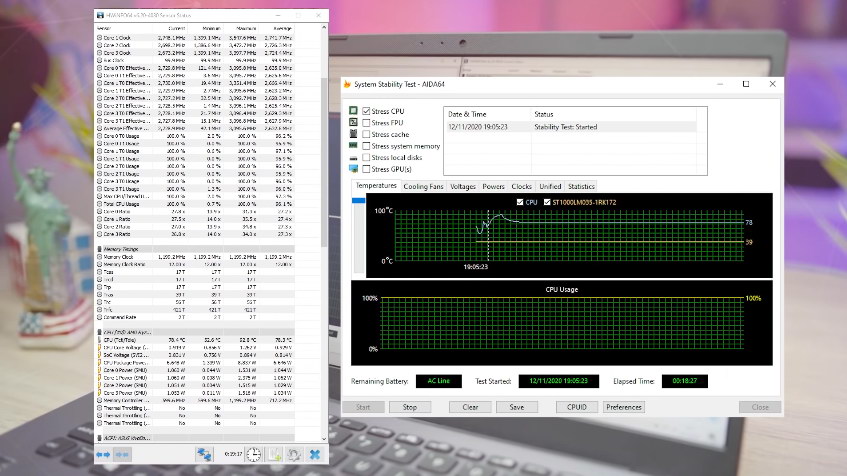This screenshot has height=476, width=847.
Task: Enable the Stress FPU checkbox
Action: pyautogui.click(x=367, y=122)
